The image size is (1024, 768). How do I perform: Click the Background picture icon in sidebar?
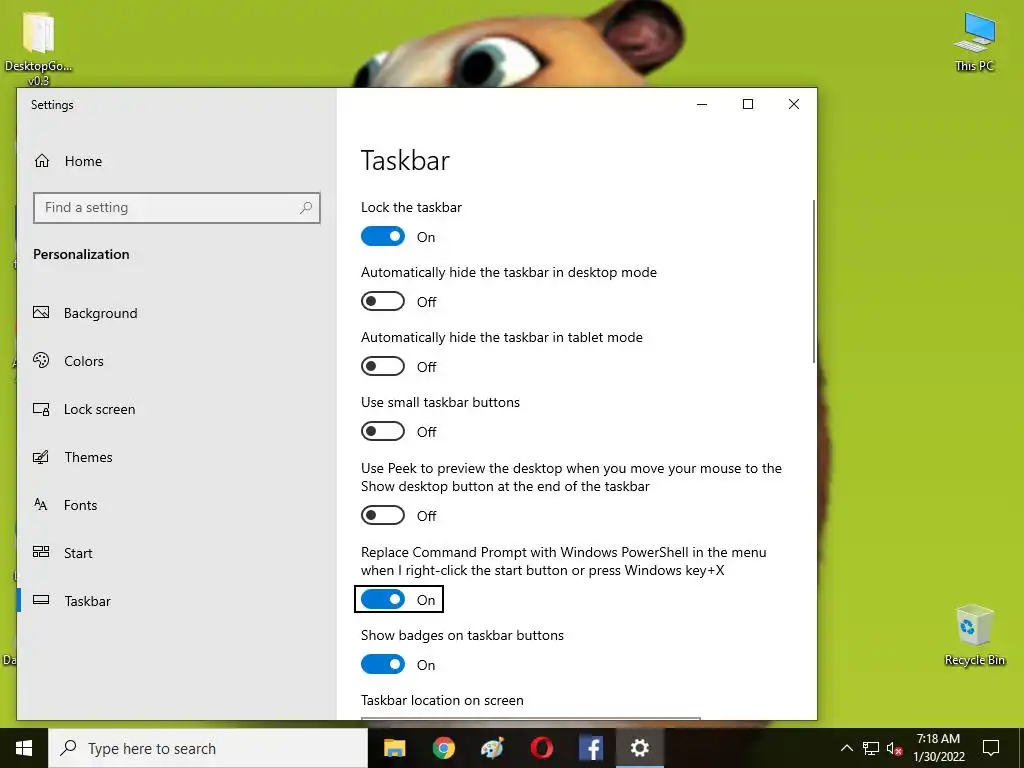[41, 312]
